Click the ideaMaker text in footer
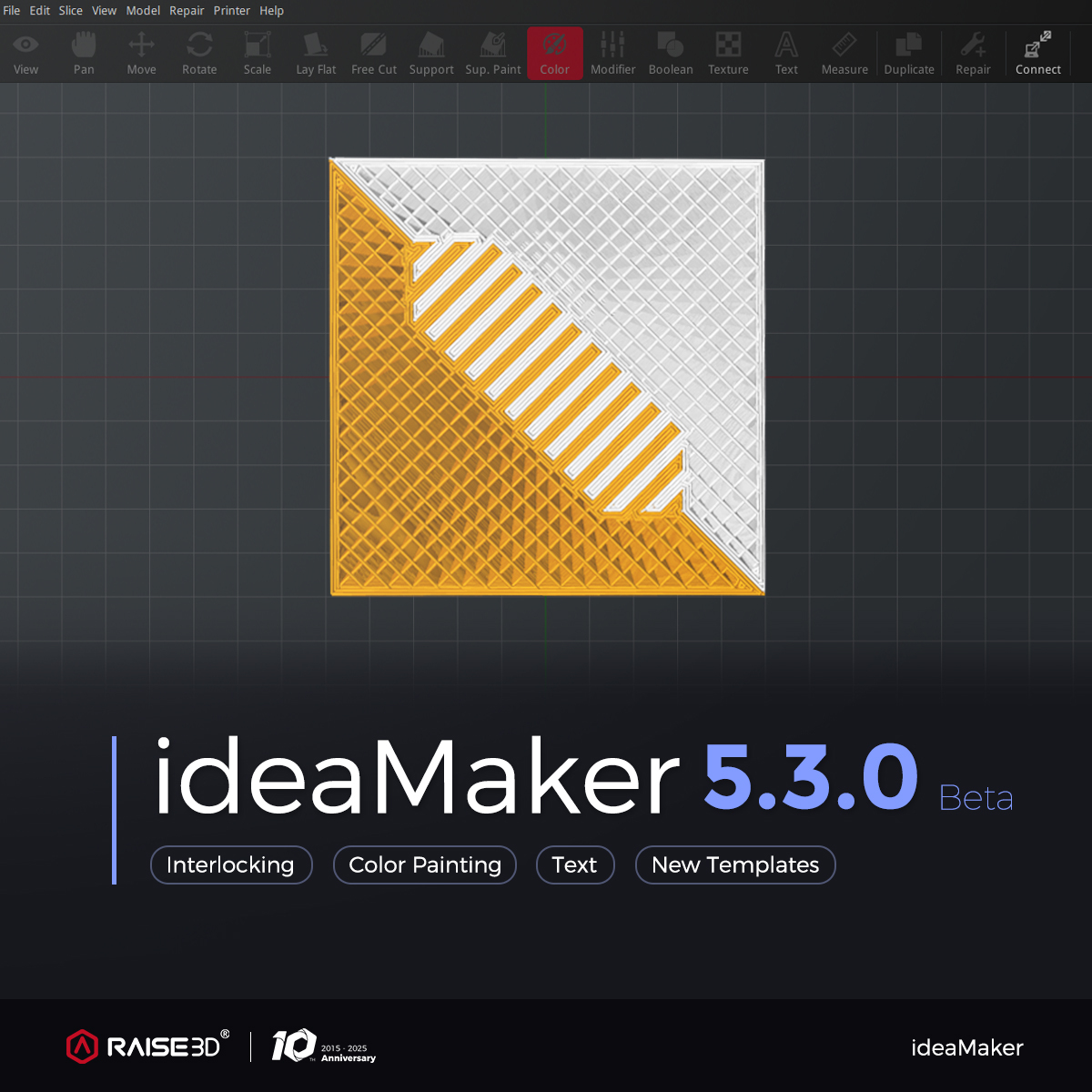Screen dimensions: 1092x1092 coord(967,1047)
